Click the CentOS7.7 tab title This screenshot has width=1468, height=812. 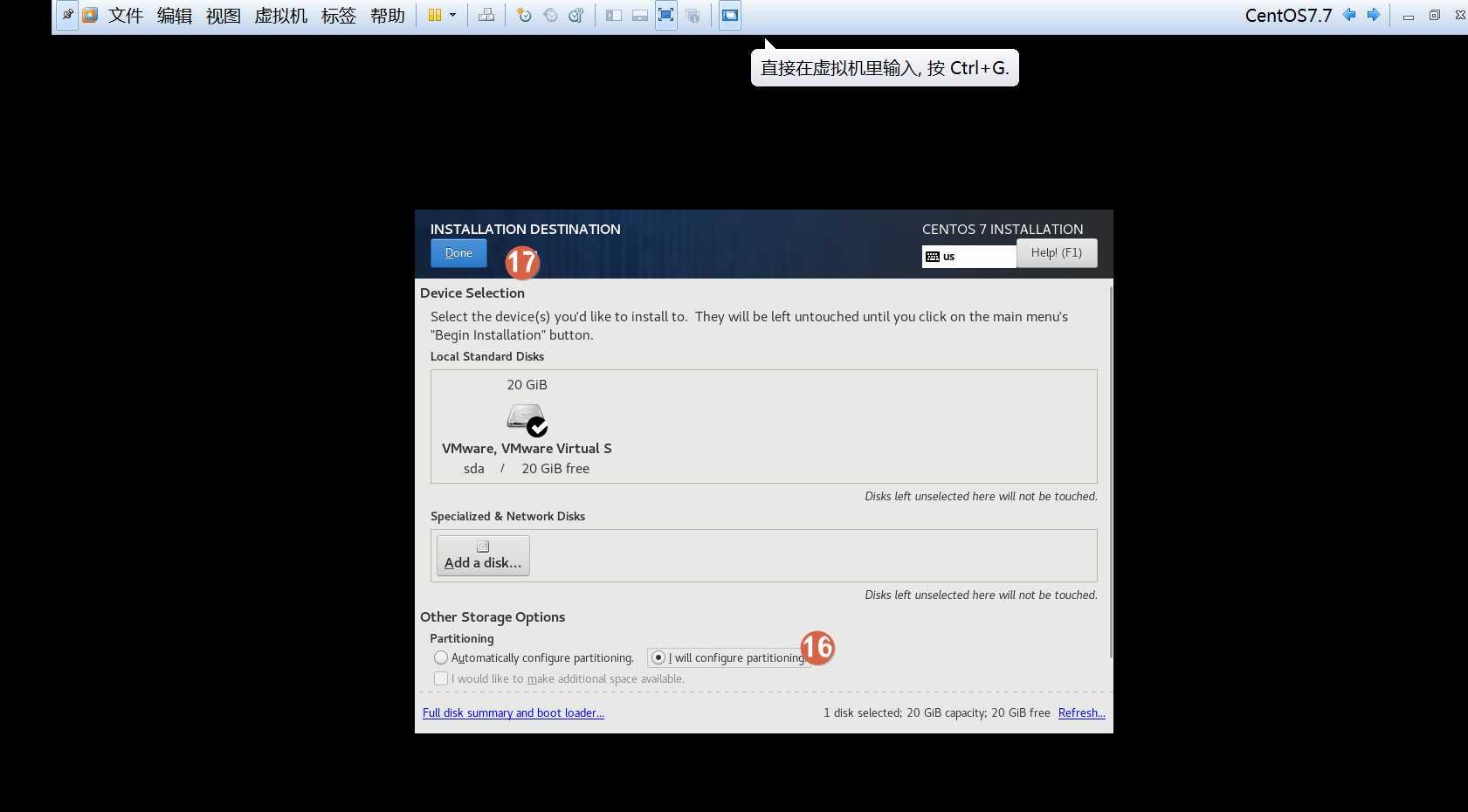(x=1289, y=16)
